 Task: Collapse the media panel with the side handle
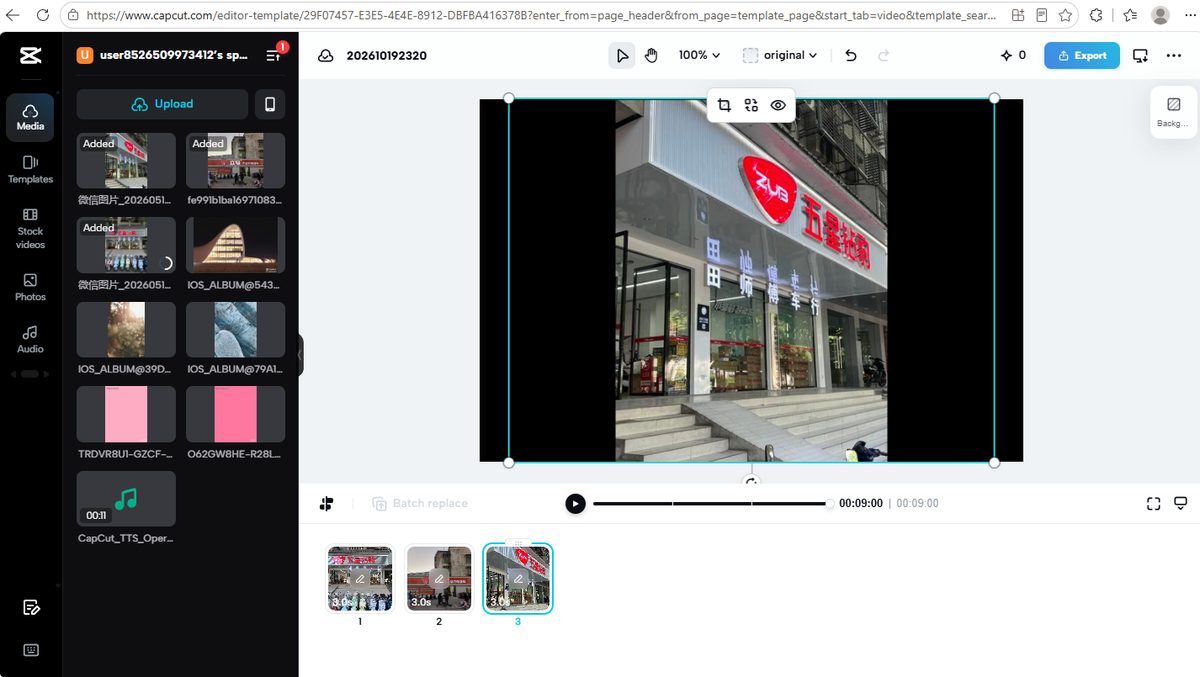300,355
